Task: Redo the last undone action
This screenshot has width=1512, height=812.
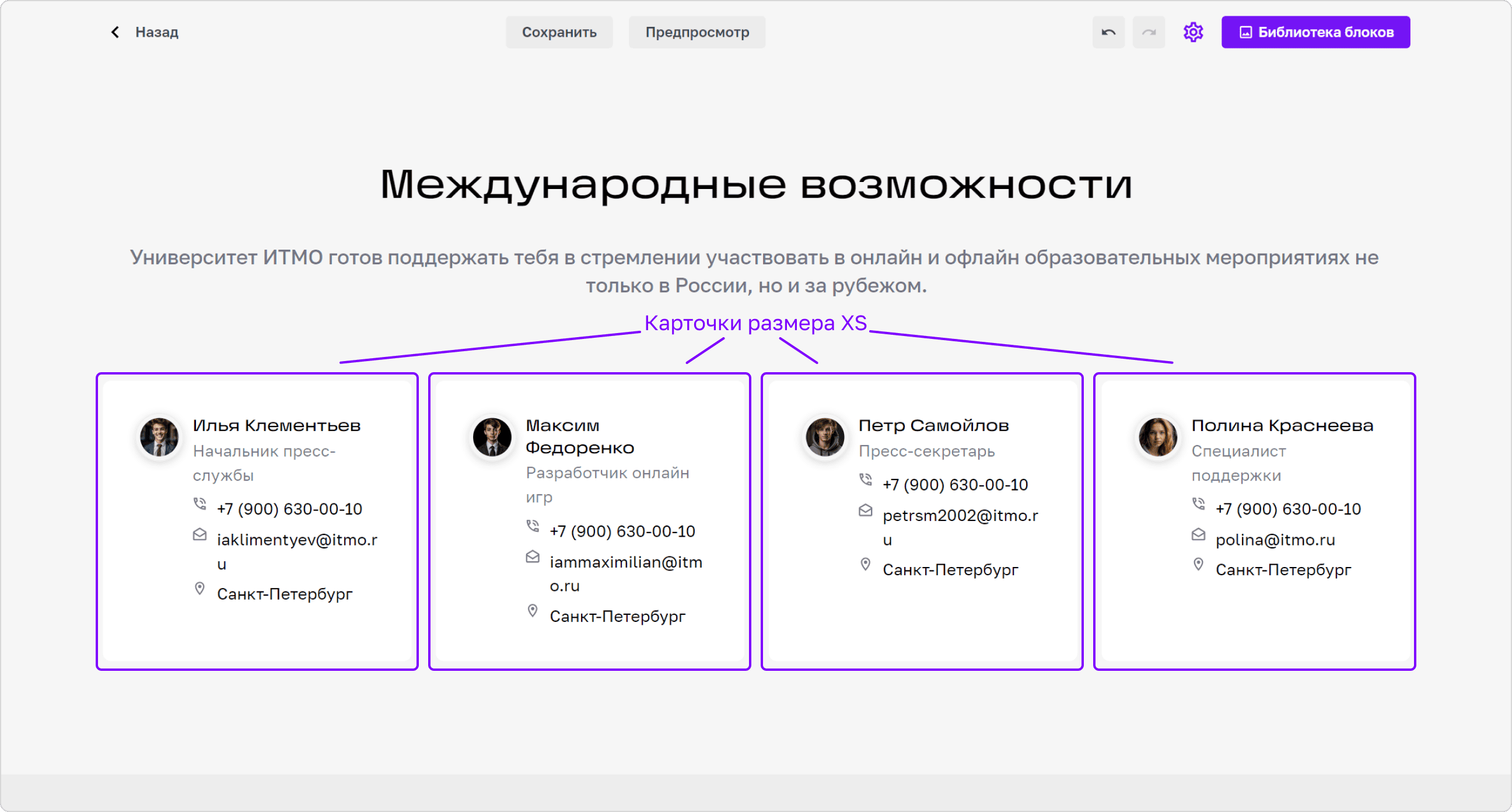Action: 1148,32
